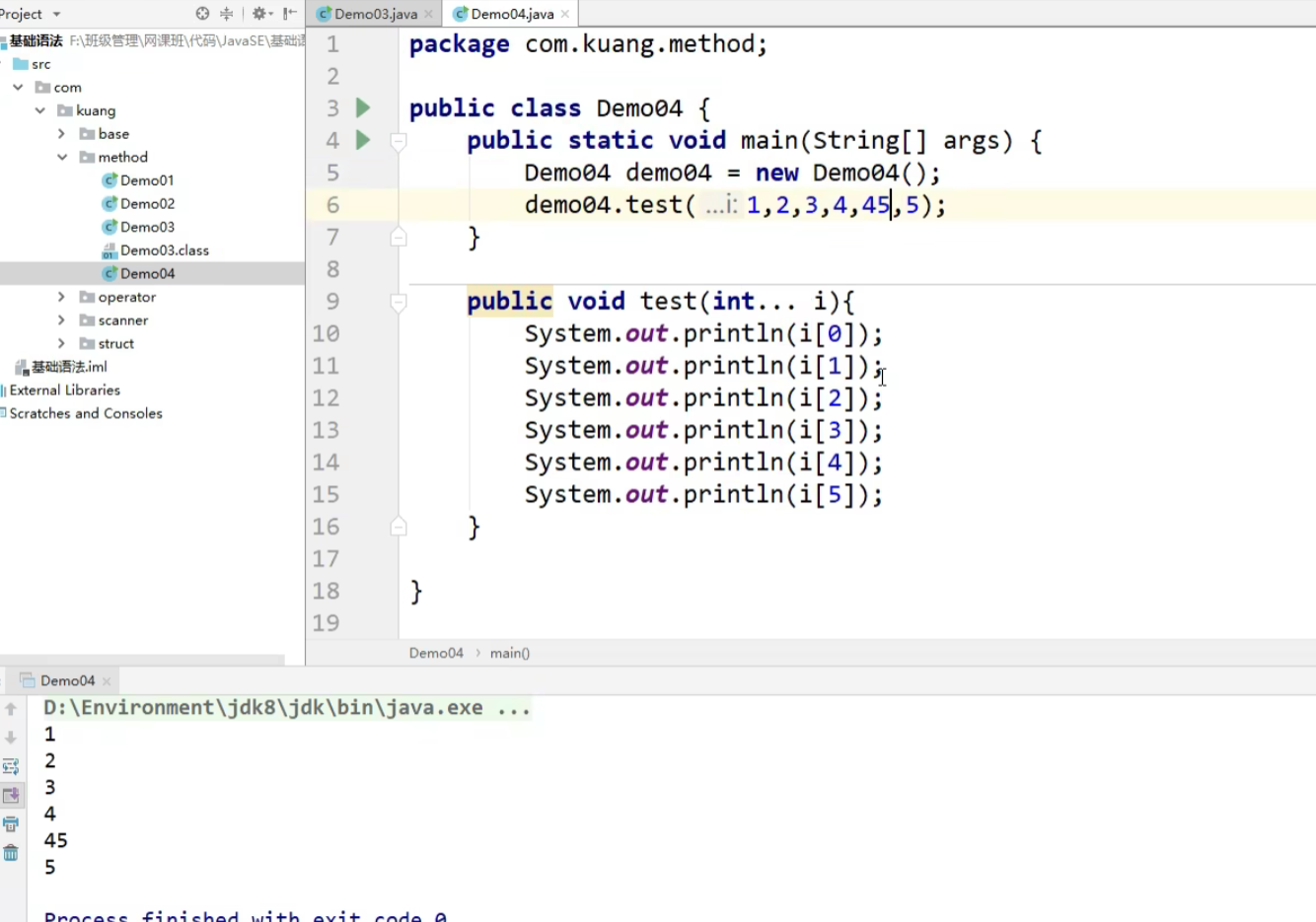
Task: Click the print icon in Run console
Action: pyautogui.click(x=11, y=823)
